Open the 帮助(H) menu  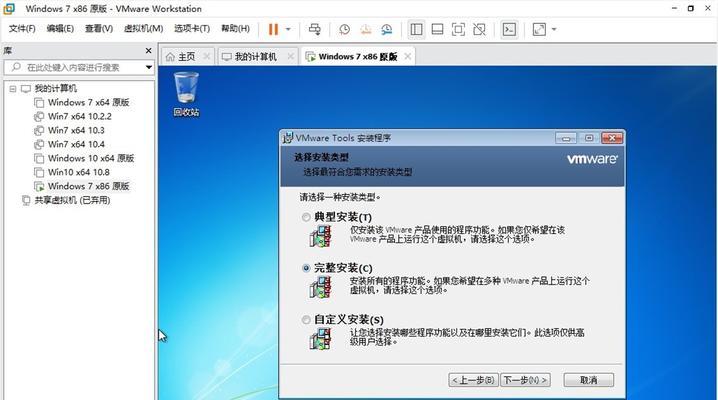(x=235, y=28)
